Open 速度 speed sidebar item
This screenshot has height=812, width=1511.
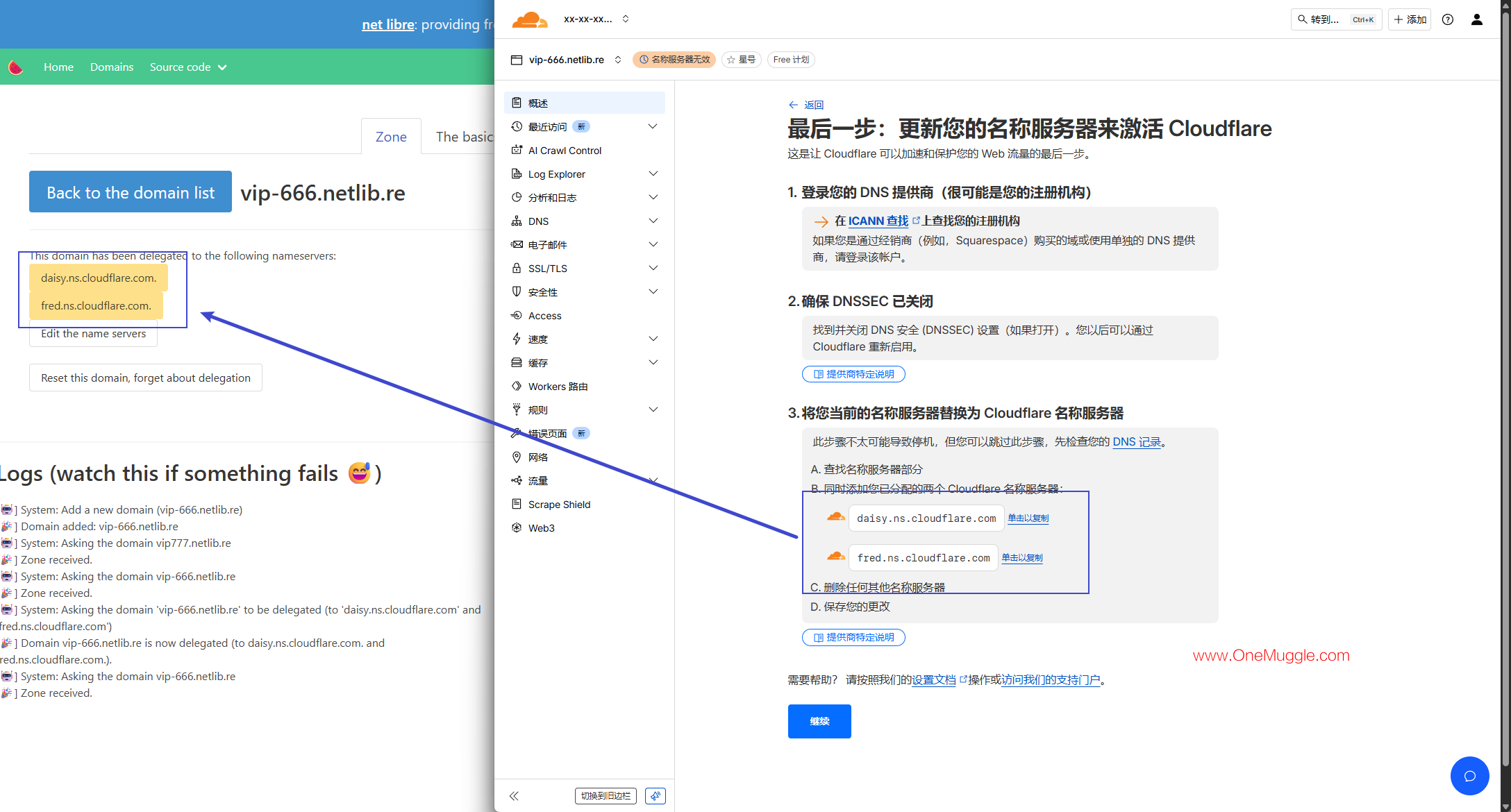(585, 339)
